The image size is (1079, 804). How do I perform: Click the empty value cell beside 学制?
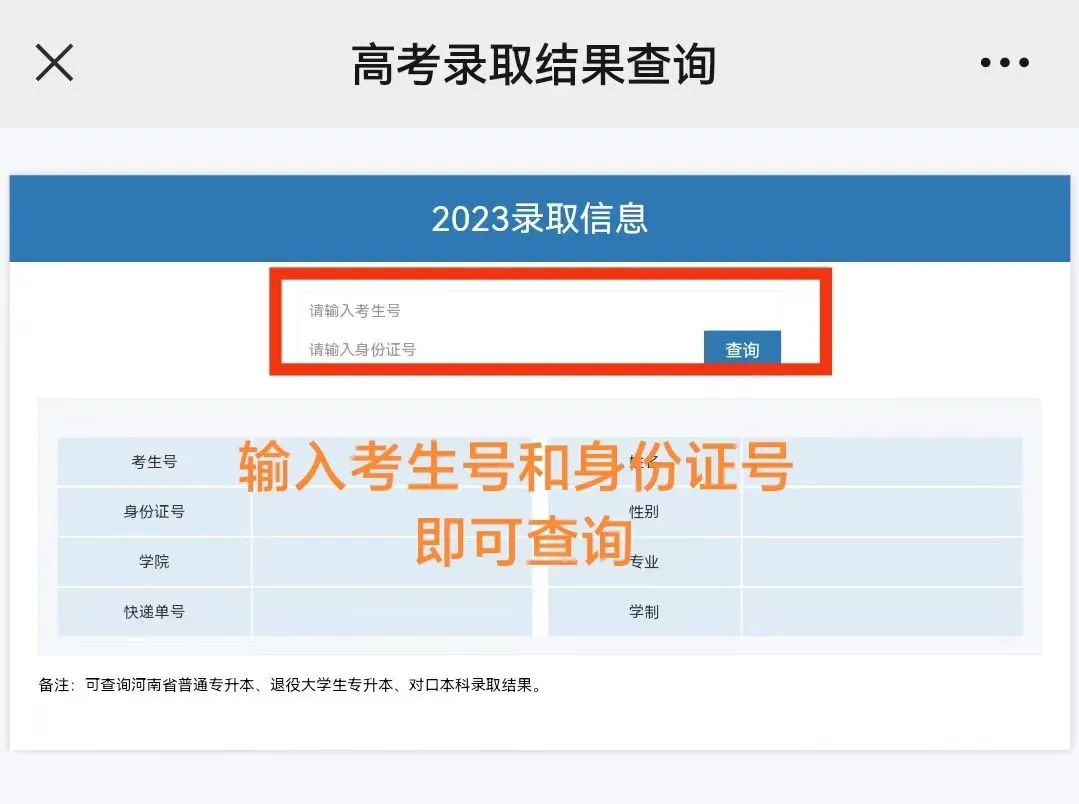(x=882, y=612)
